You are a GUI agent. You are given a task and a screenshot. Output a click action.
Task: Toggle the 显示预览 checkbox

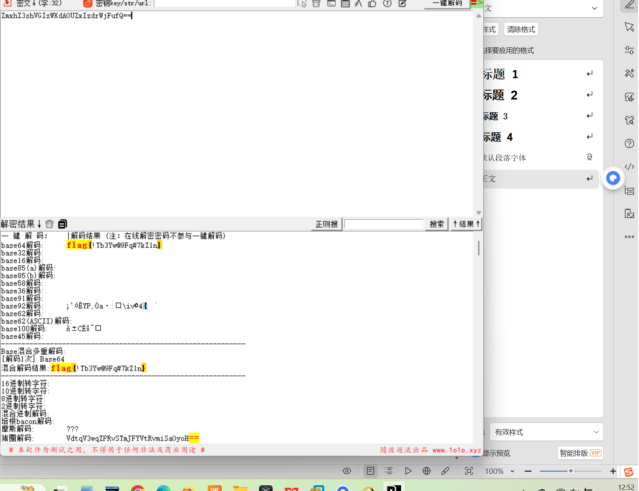476,454
